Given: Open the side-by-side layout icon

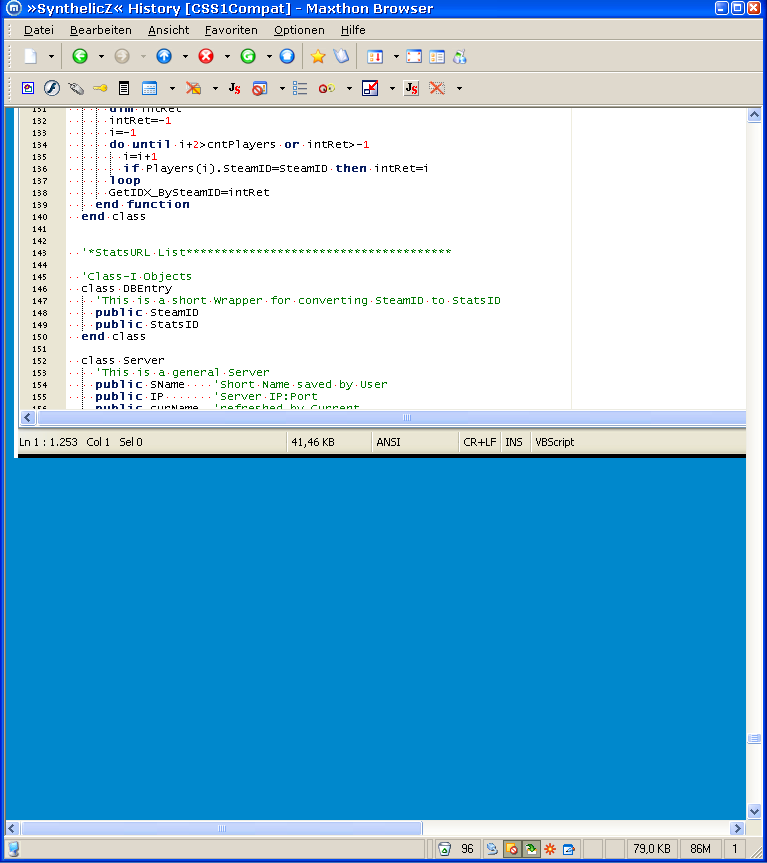Looking at the screenshot, I should [x=437, y=56].
